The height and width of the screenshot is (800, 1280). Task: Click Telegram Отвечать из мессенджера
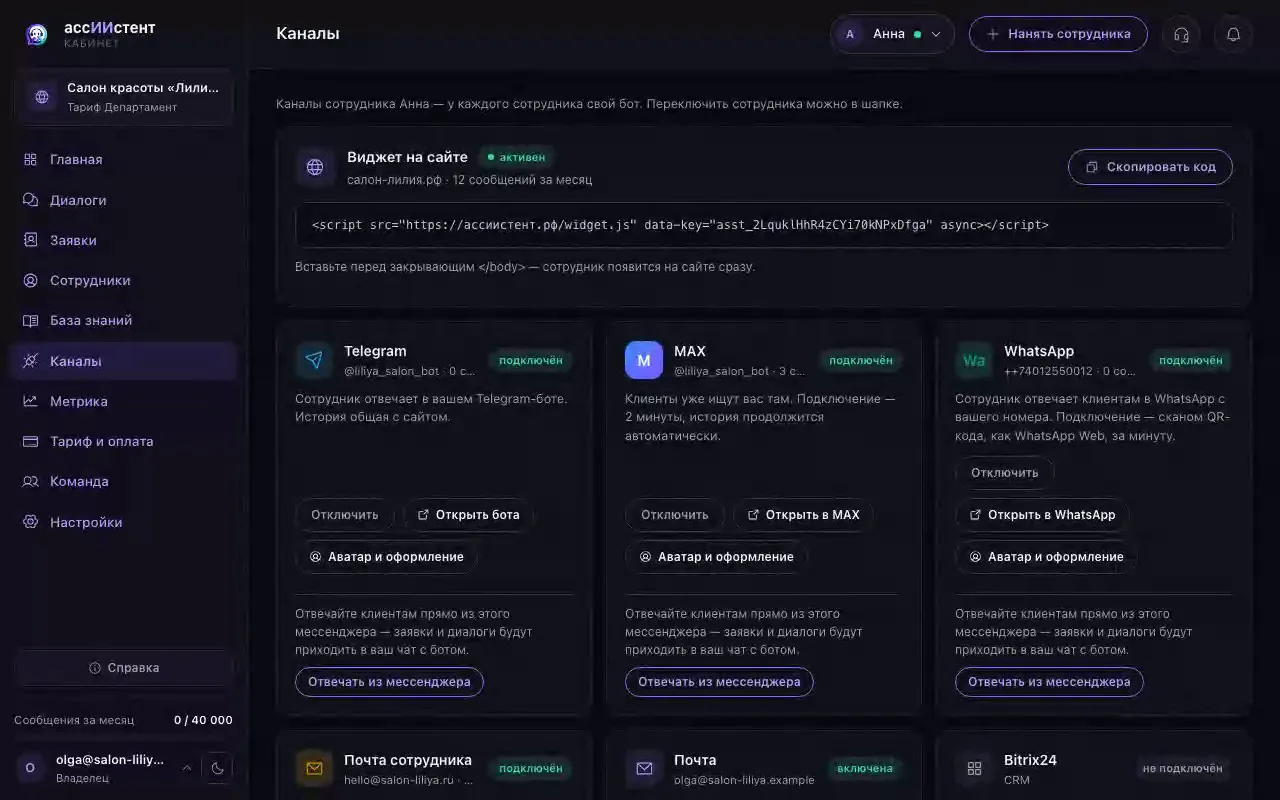click(389, 682)
